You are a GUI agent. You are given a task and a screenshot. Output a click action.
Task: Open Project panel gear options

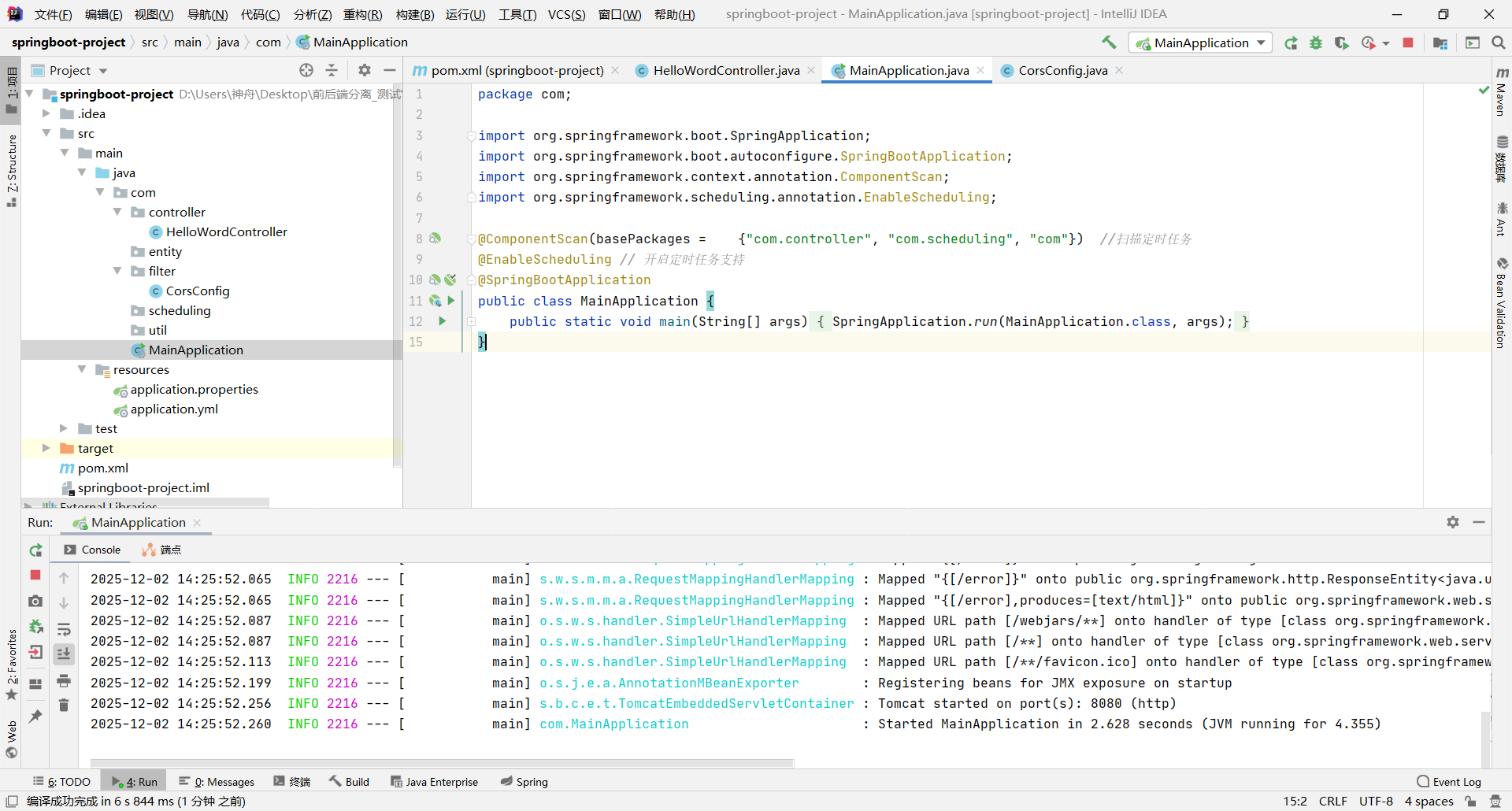364,70
